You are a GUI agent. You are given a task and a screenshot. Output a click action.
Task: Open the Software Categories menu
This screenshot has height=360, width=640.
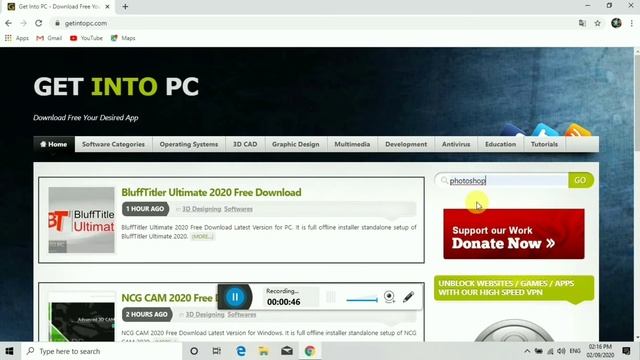[113, 144]
